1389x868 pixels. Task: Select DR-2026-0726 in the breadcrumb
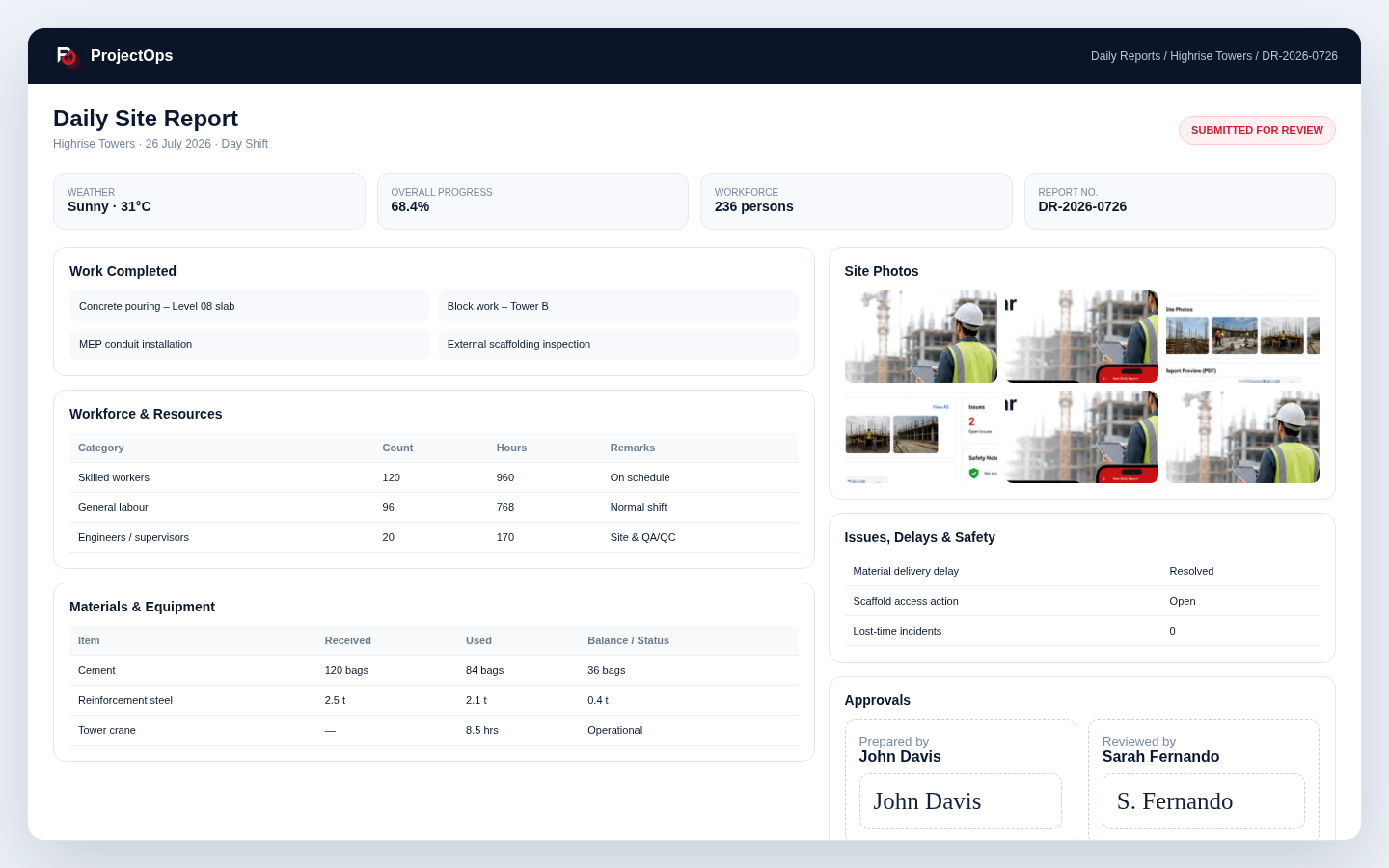coord(1299,56)
